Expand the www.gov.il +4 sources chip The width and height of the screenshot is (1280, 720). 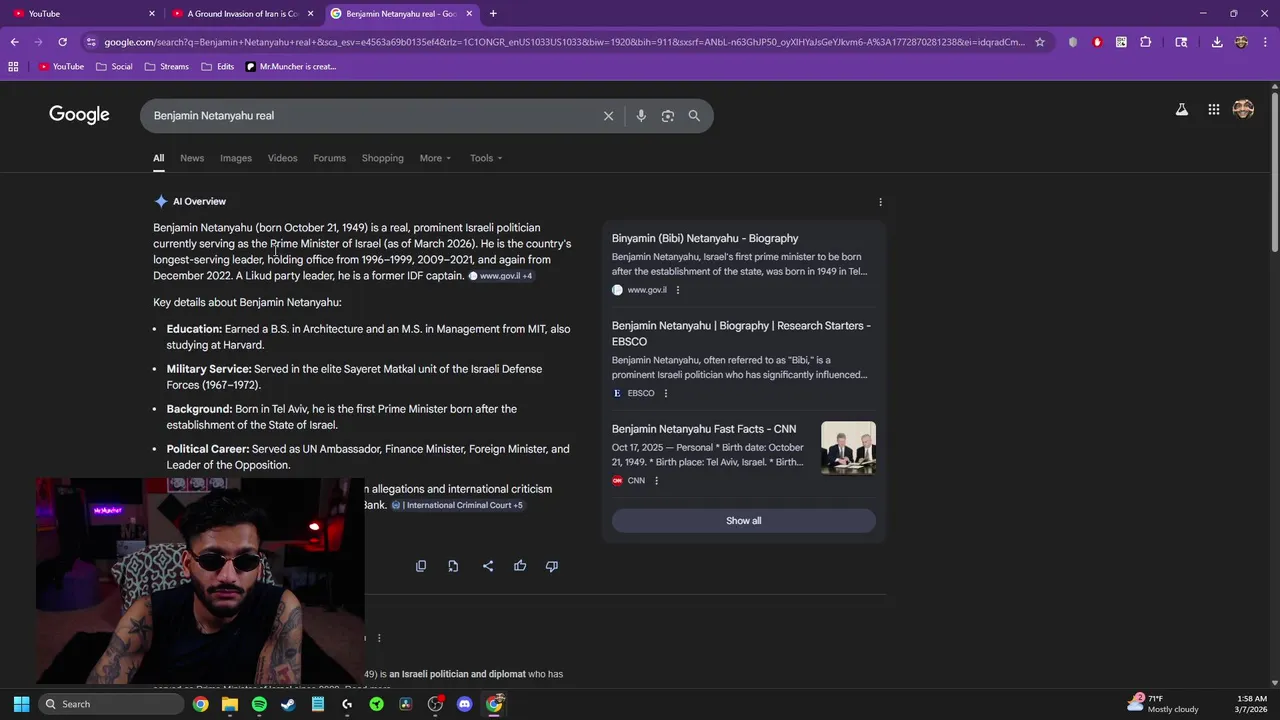[501, 276]
